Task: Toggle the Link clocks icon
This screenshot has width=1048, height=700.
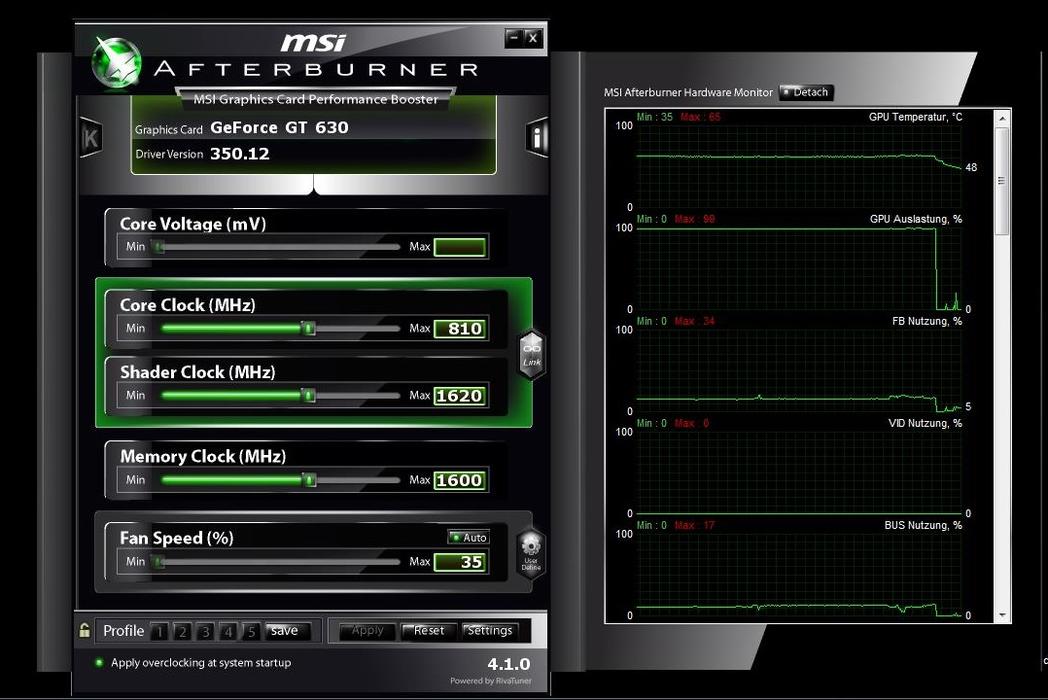Action: click(x=532, y=354)
